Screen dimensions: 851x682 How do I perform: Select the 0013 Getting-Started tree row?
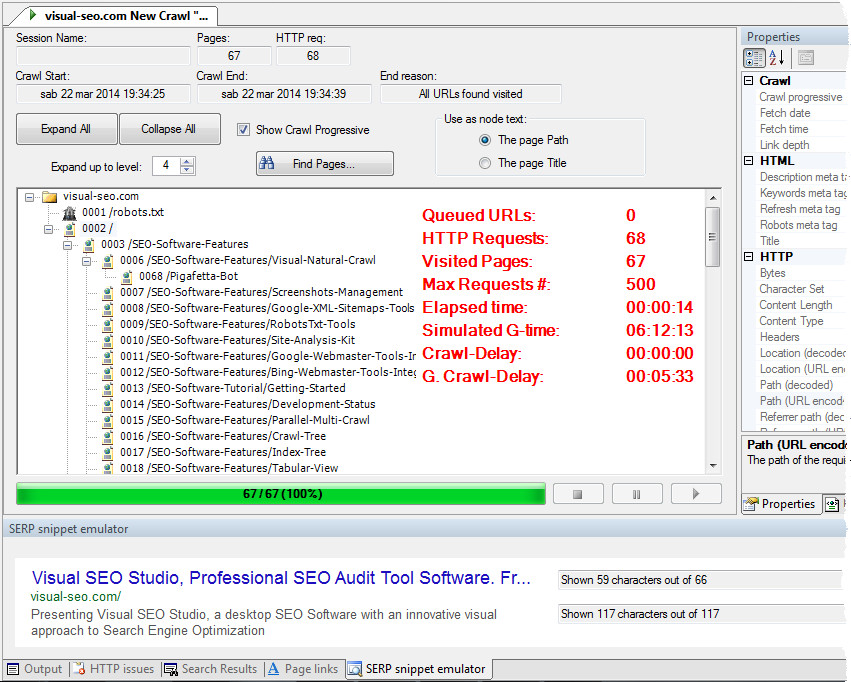click(x=232, y=388)
